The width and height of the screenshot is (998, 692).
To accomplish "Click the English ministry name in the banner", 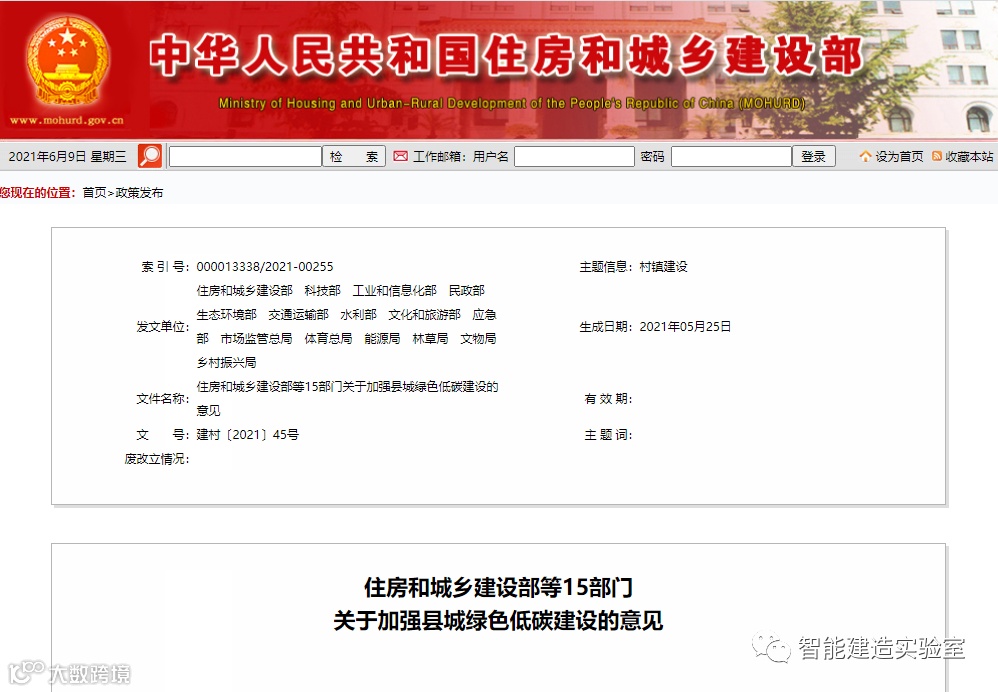I will point(512,103).
